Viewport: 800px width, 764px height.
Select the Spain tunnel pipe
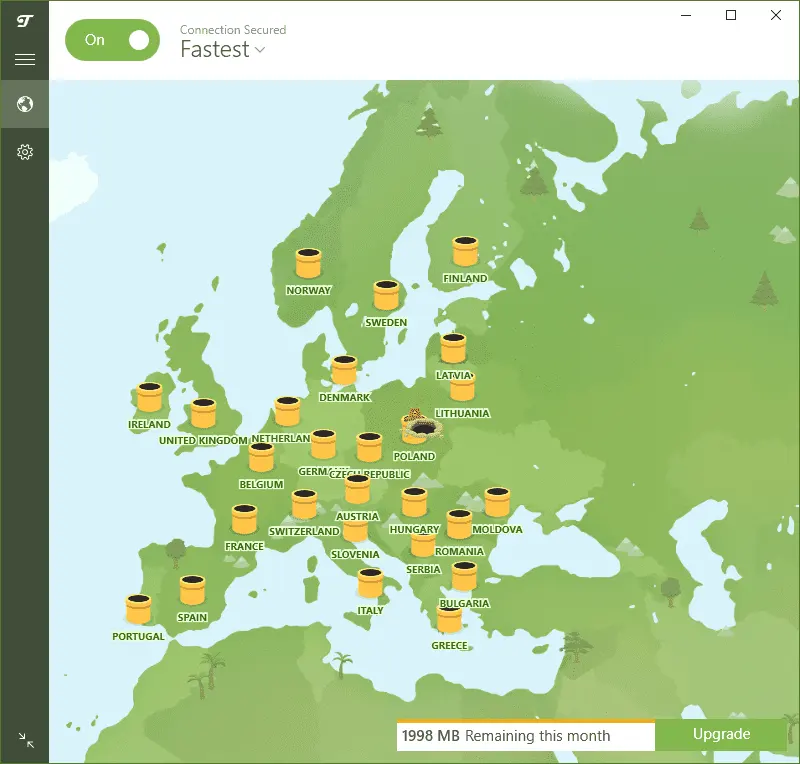(192, 590)
